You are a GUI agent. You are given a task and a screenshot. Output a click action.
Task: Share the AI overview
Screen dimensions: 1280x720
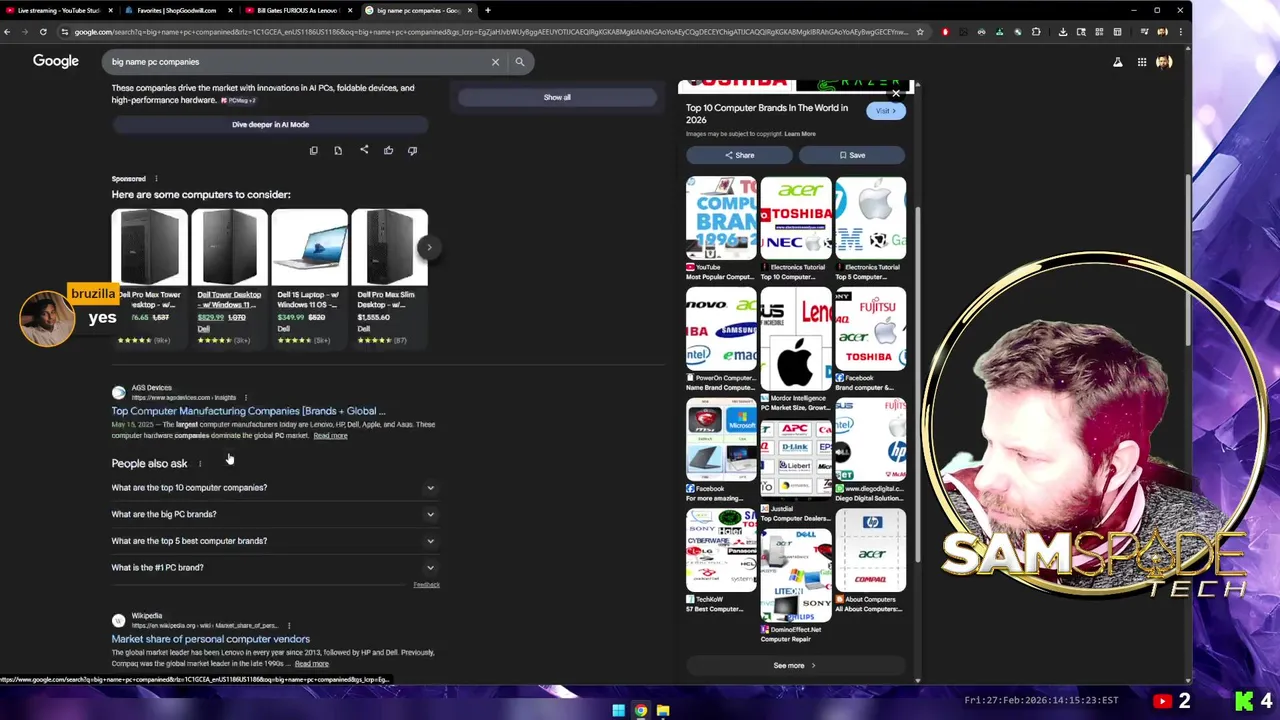click(x=364, y=150)
